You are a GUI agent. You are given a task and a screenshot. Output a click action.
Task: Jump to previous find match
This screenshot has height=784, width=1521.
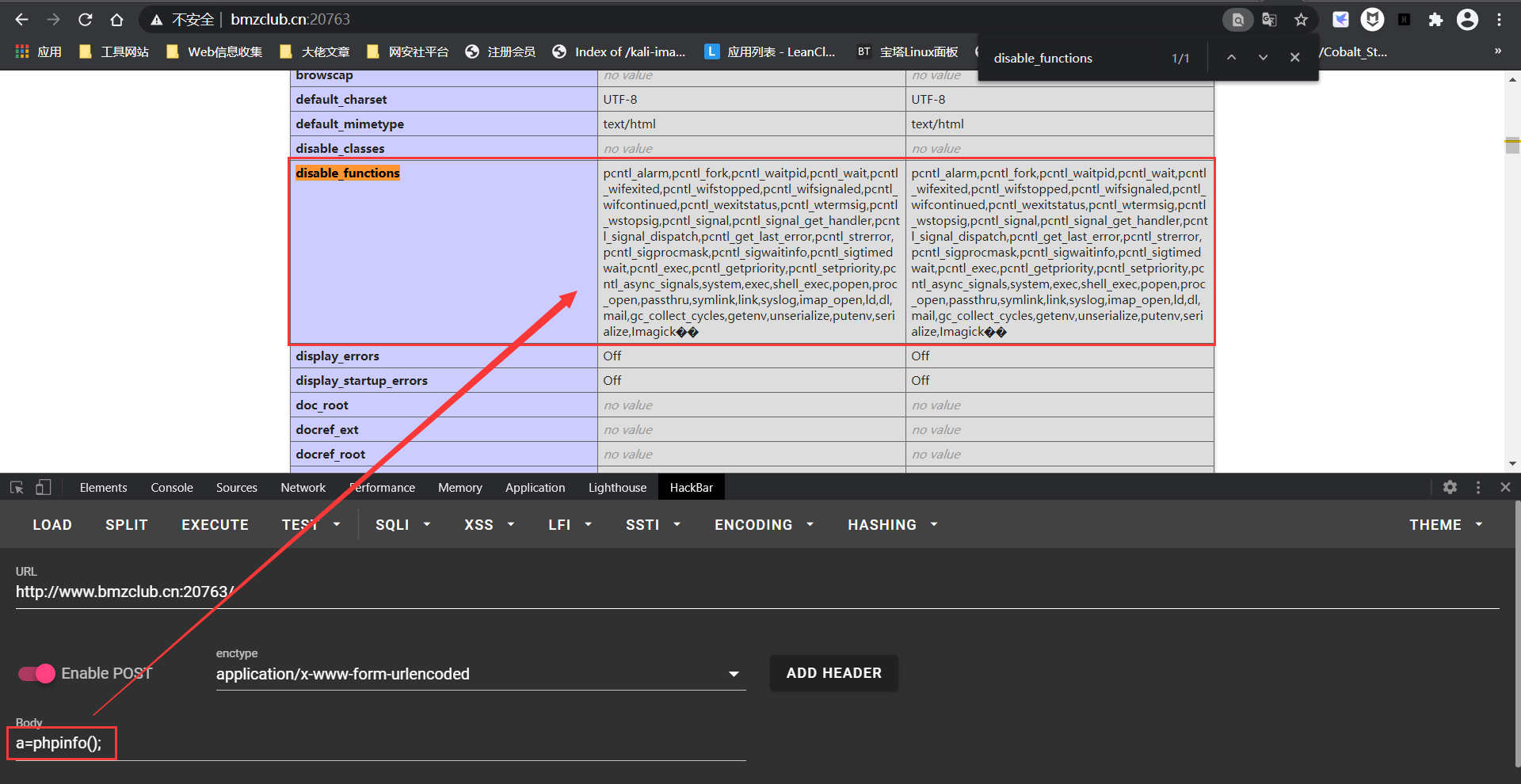point(1231,58)
